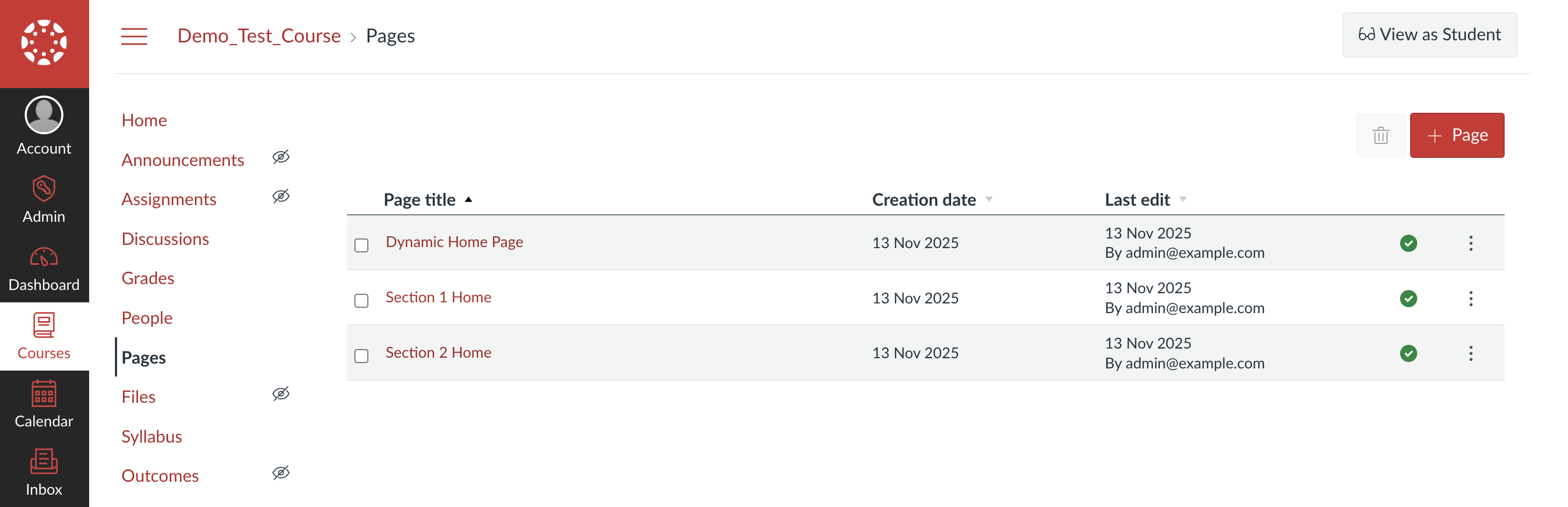The width and height of the screenshot is (1568, 507).
Task: Open the Inbox icon in sidebar
Action: pyautogui.click(x=44, y=462)
